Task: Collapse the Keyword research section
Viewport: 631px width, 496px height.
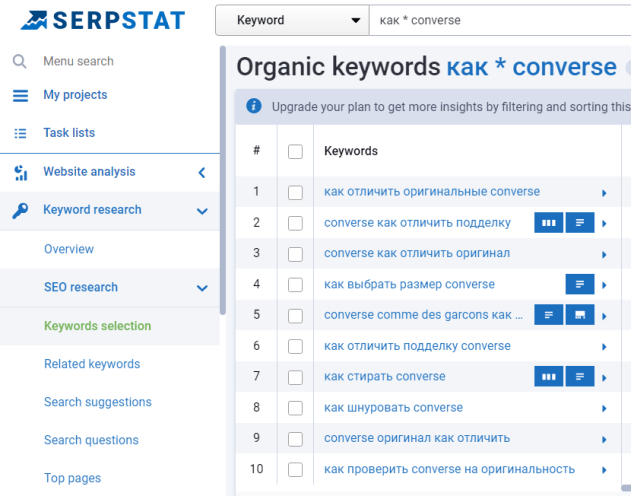Action: (x=202, y=210)
